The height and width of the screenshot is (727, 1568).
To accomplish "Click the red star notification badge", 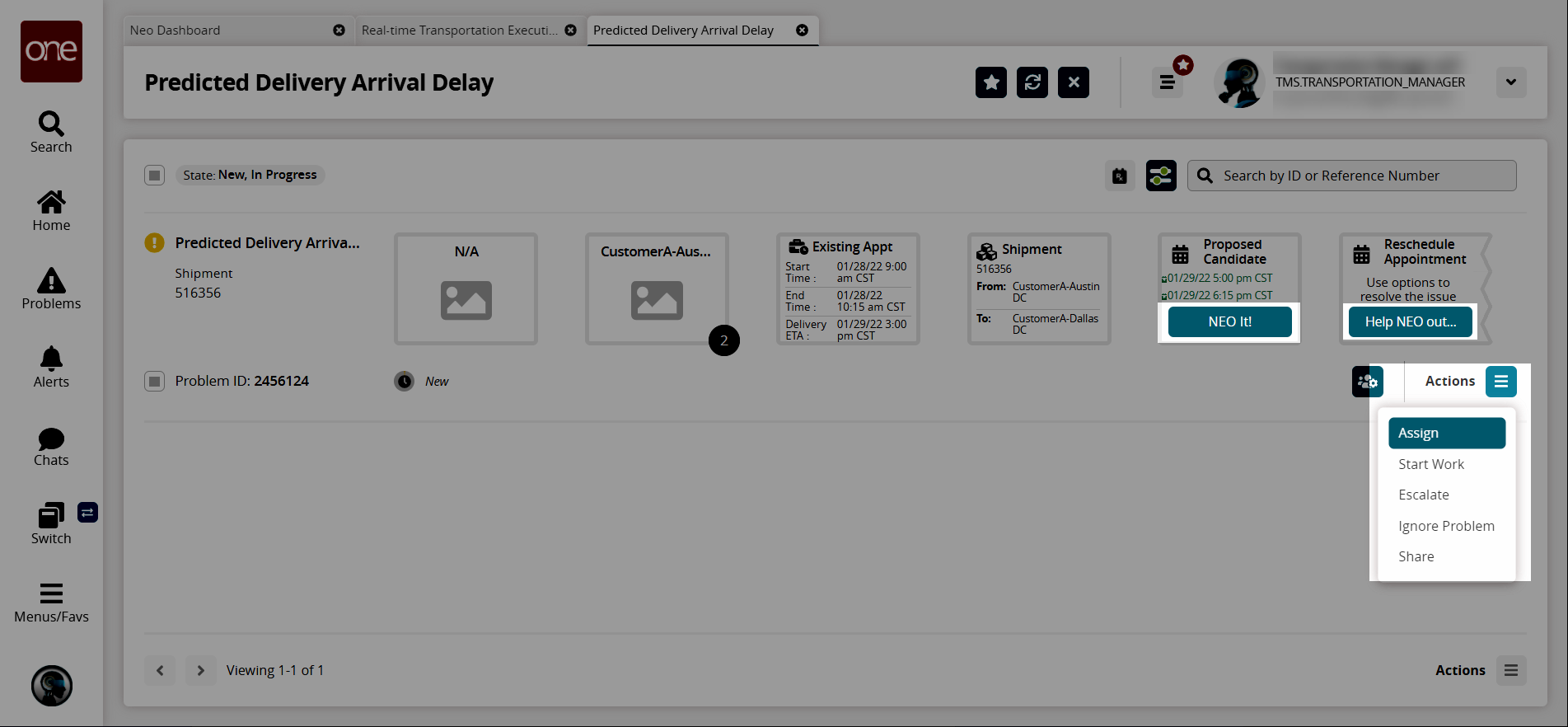I will pos(1183,64).
